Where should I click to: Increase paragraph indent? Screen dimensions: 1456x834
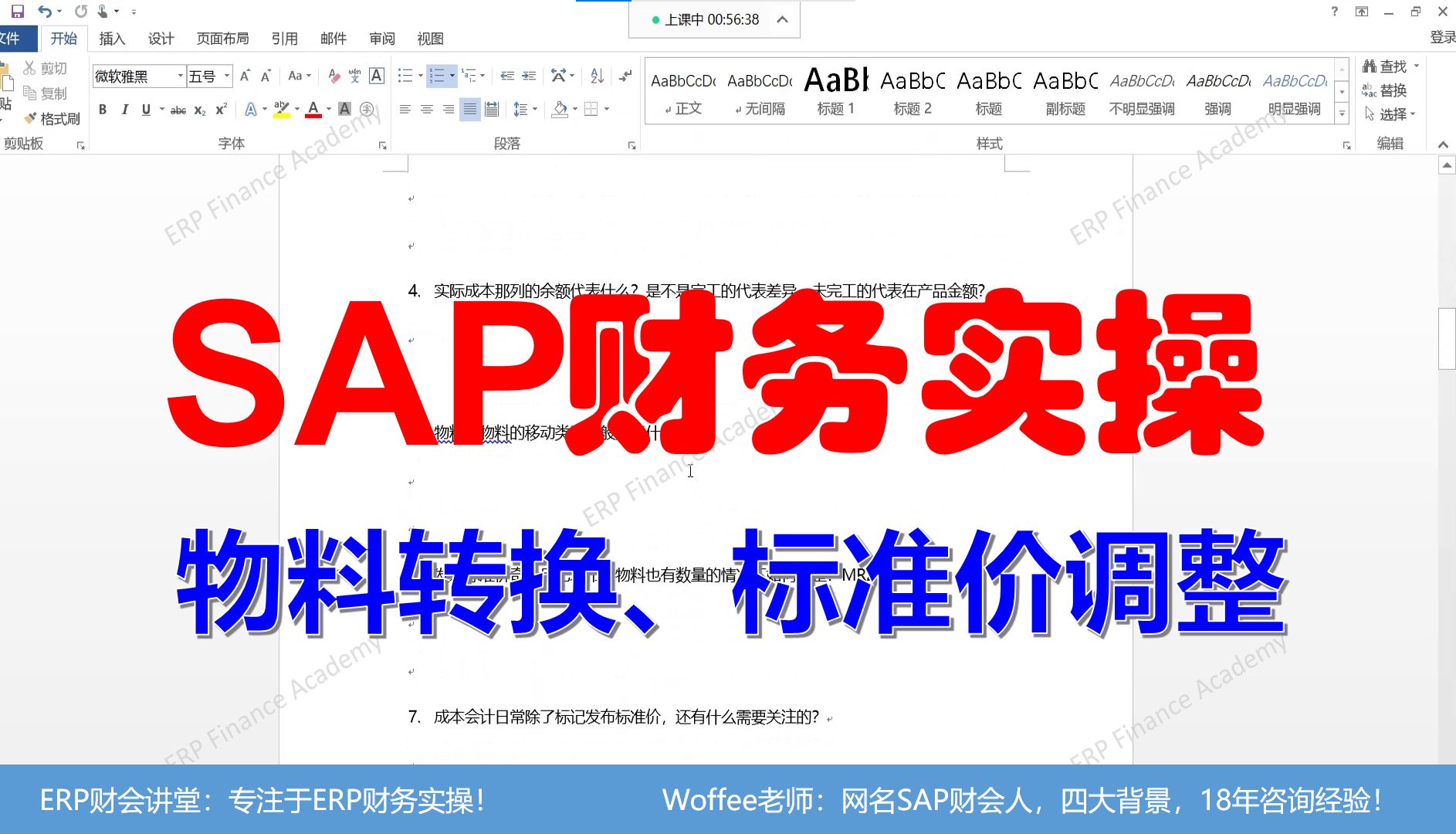point(529,76)
